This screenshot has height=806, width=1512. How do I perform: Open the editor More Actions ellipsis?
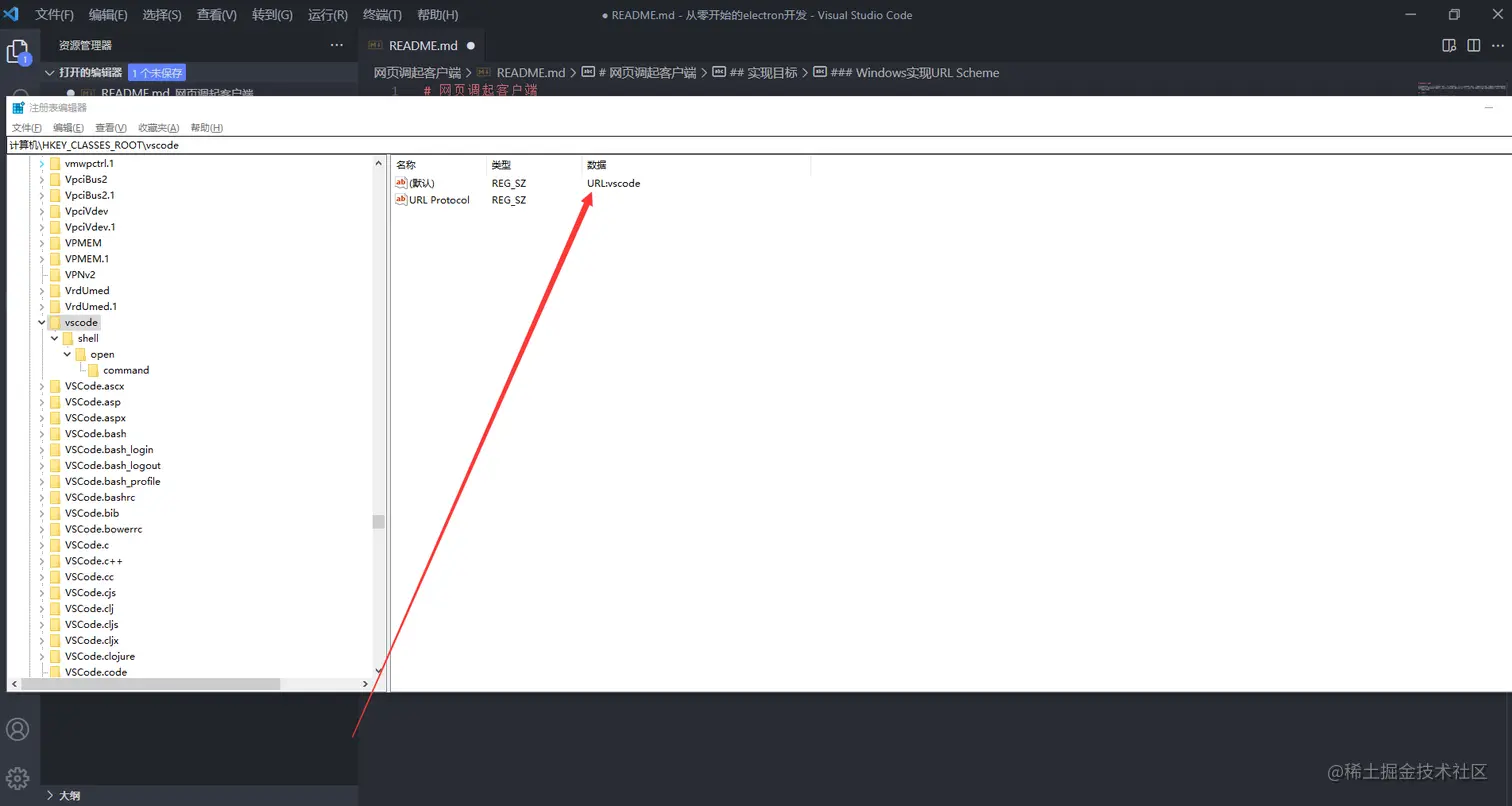pos(1498,45)
